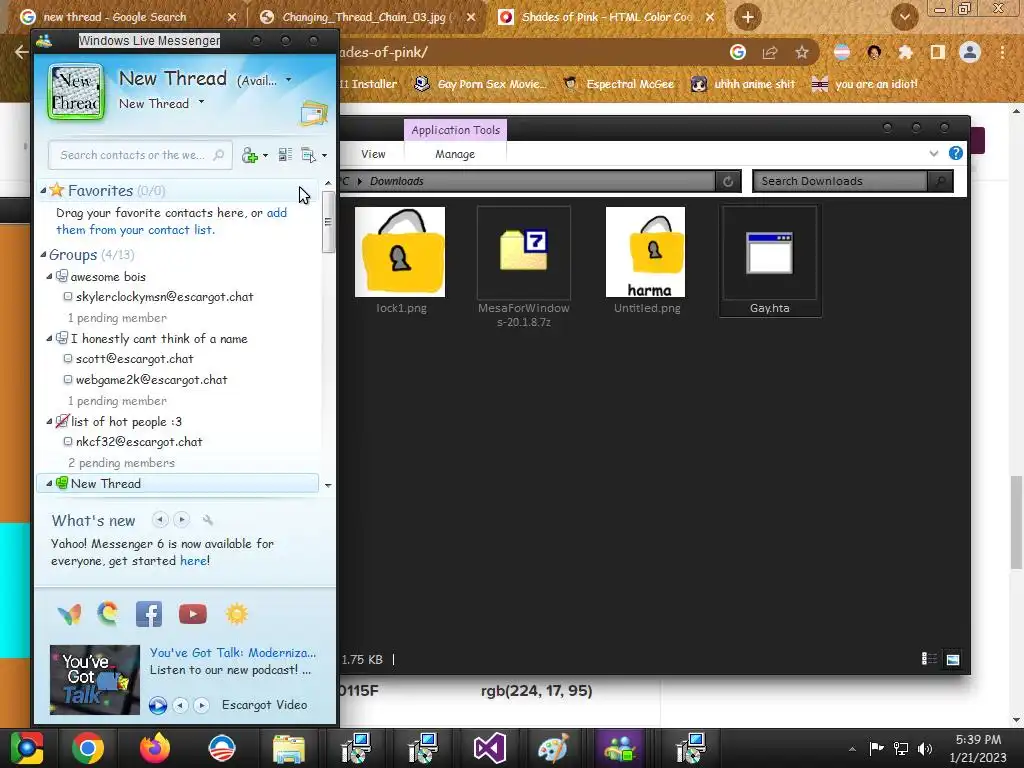The image size is (1024, 768).
Task: Switch to Changing_Thread_Chain_03.jpg tab
Action: coord(367,17)
